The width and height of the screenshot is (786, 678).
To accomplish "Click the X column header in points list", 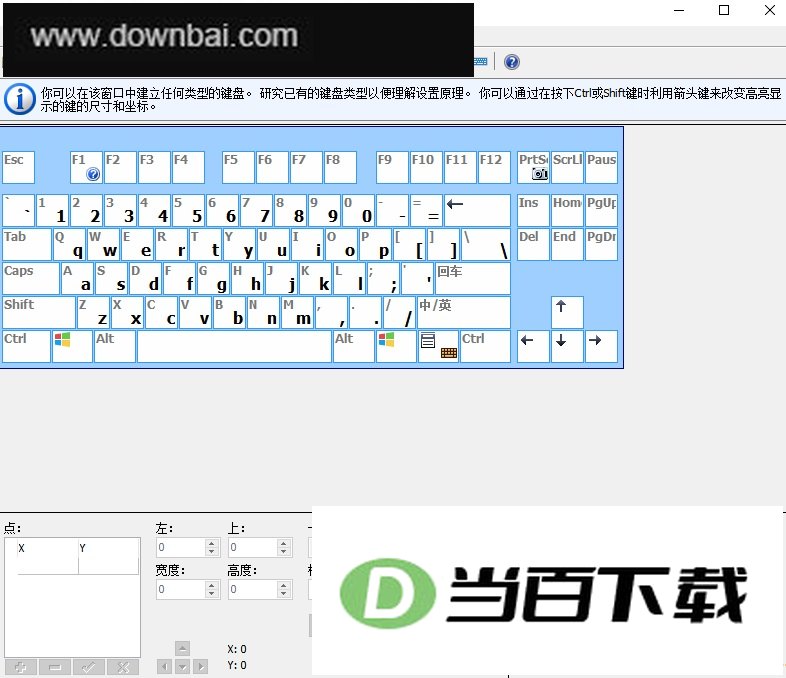I will (x=48, y=548).
